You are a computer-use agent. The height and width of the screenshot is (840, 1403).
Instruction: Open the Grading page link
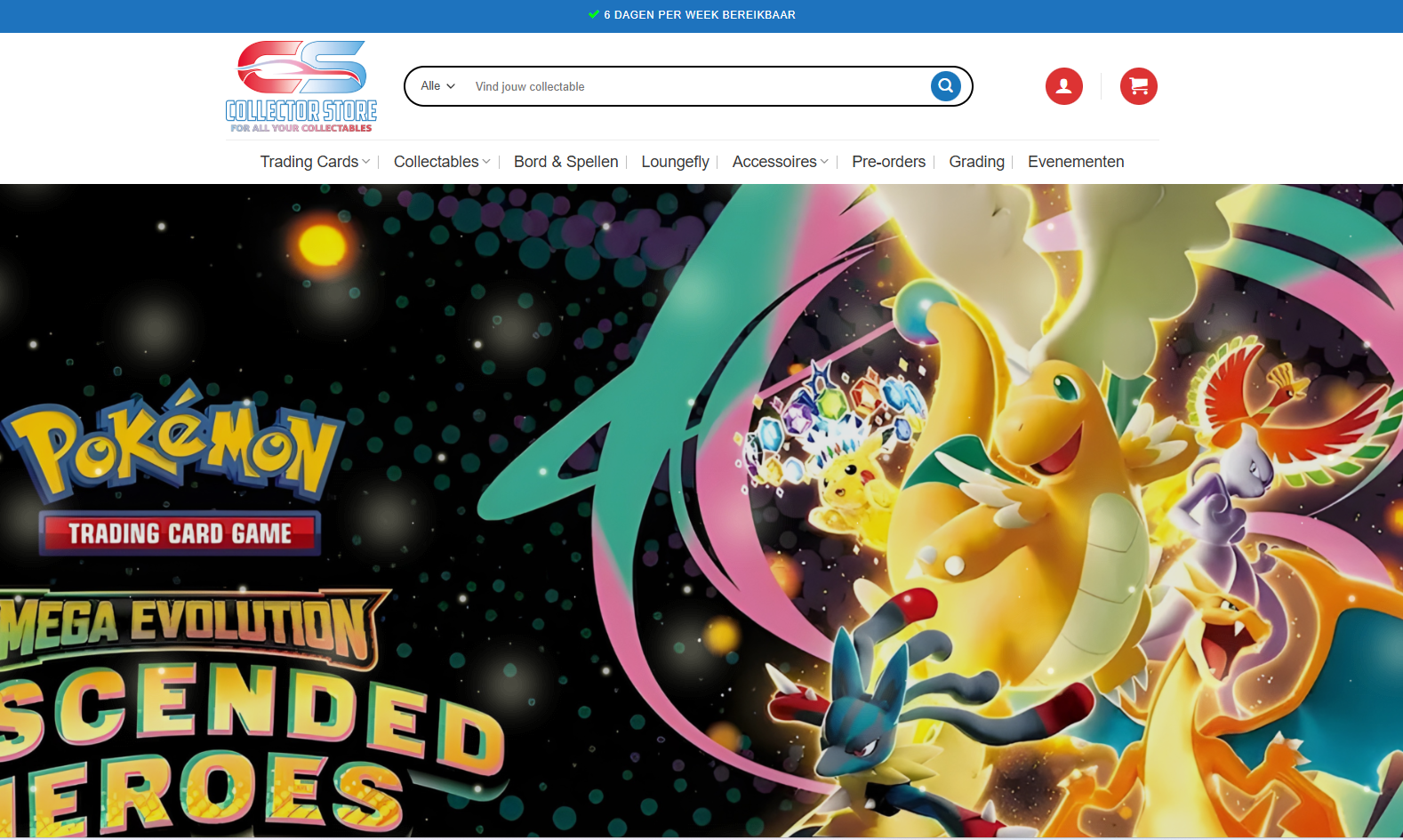click(x=976, y=162)
